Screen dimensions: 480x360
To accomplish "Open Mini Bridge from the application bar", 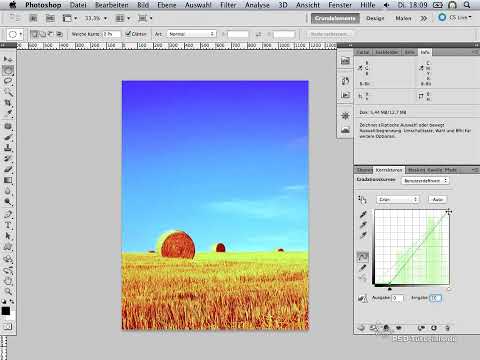I will tap(50, 18).
